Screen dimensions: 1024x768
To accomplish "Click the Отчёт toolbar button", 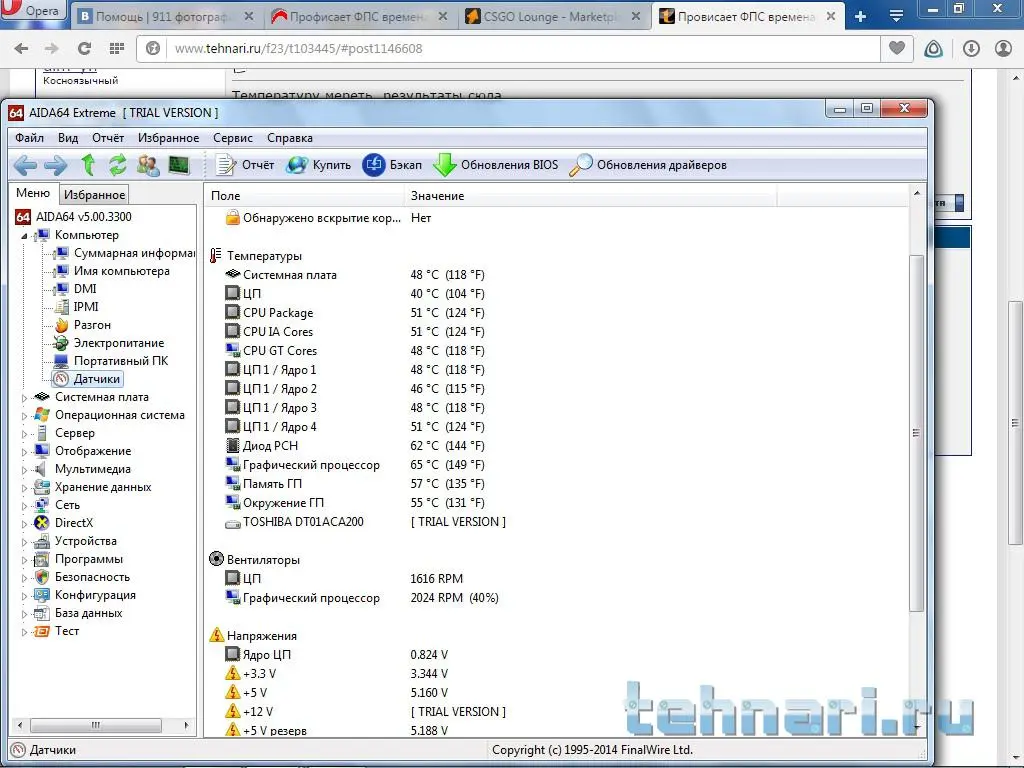I will (244, 165).
